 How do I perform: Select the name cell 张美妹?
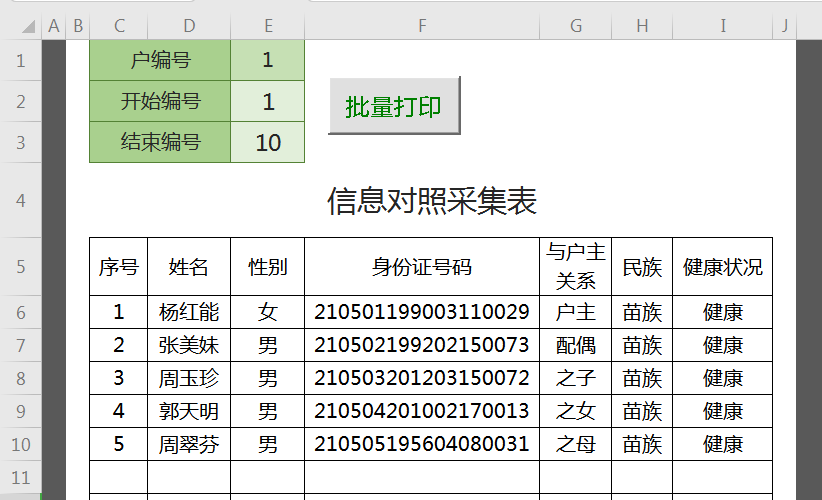tap(189, 345)
